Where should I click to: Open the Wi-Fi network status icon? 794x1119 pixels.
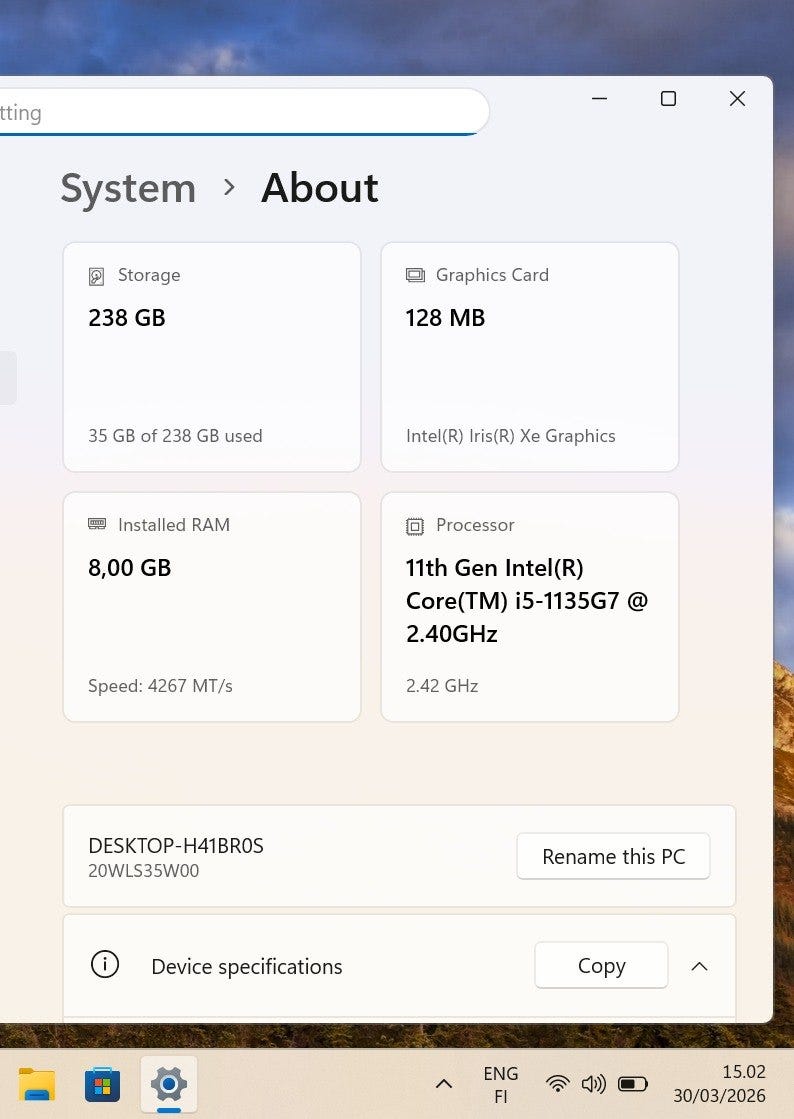(x=558, y=1084)
